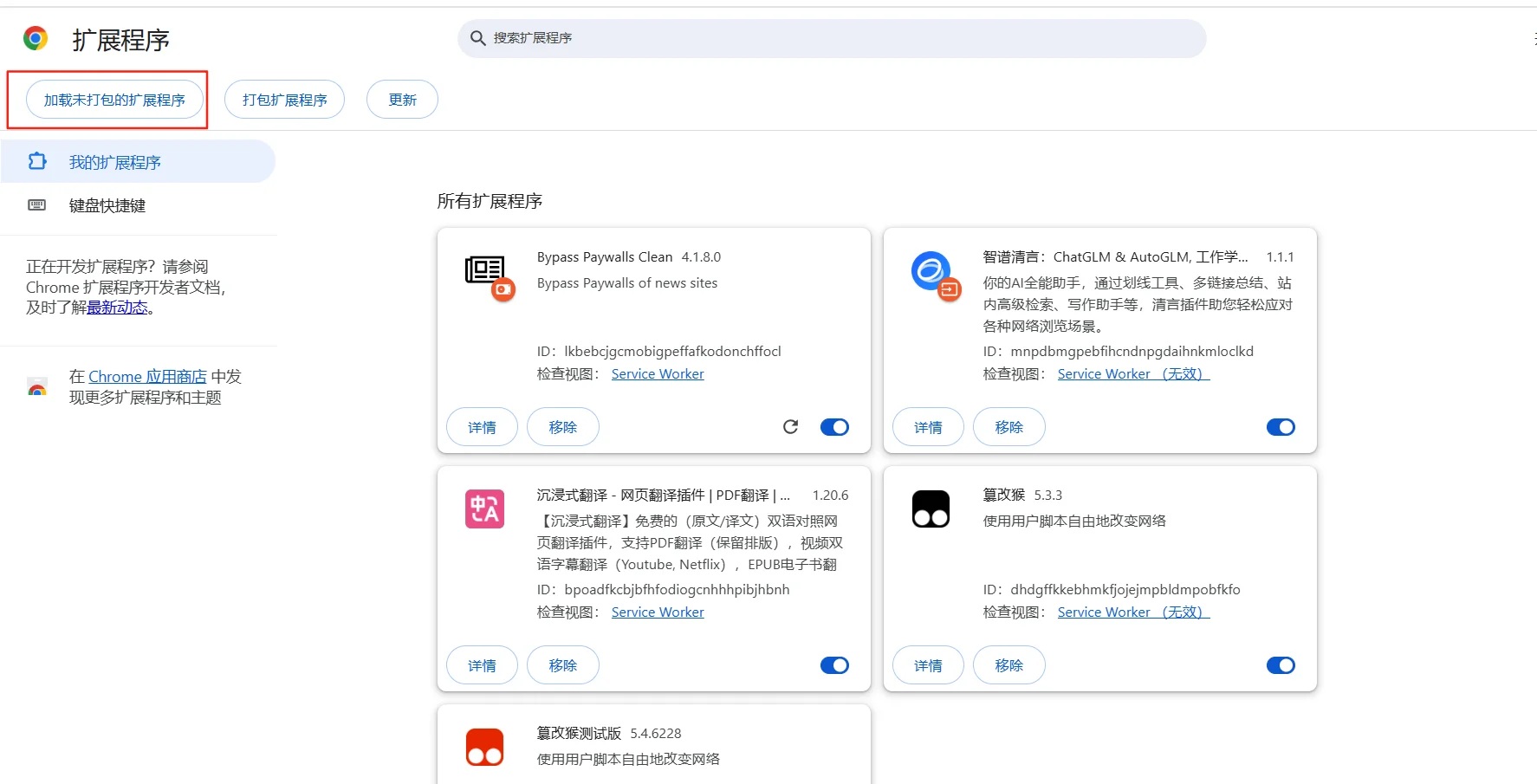This screenshot has width=1537, height=784.
Task: Click the Chrome Web Store icon in sidebar
Action: (x=36, y=387)
